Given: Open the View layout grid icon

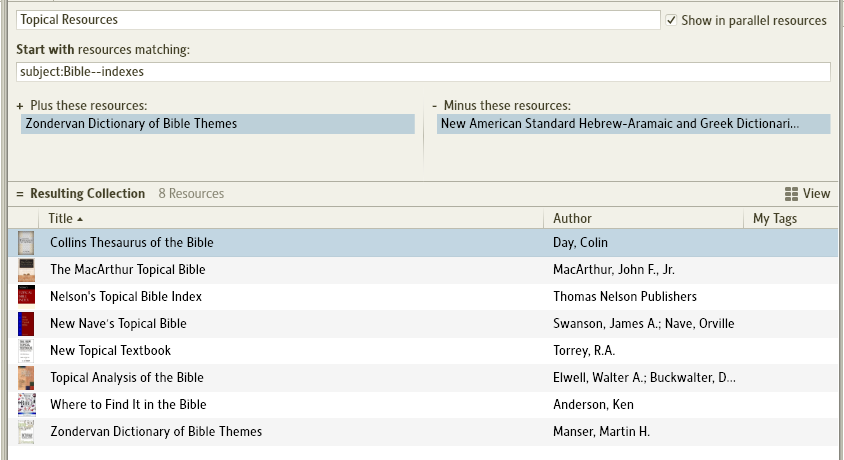Looking at the screenshot, I should (791, 194).
